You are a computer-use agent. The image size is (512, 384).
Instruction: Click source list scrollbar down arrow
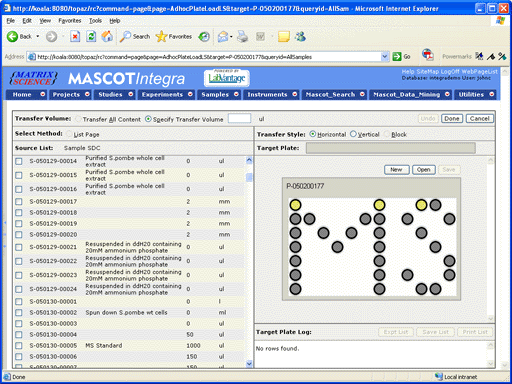click(249, 364)
